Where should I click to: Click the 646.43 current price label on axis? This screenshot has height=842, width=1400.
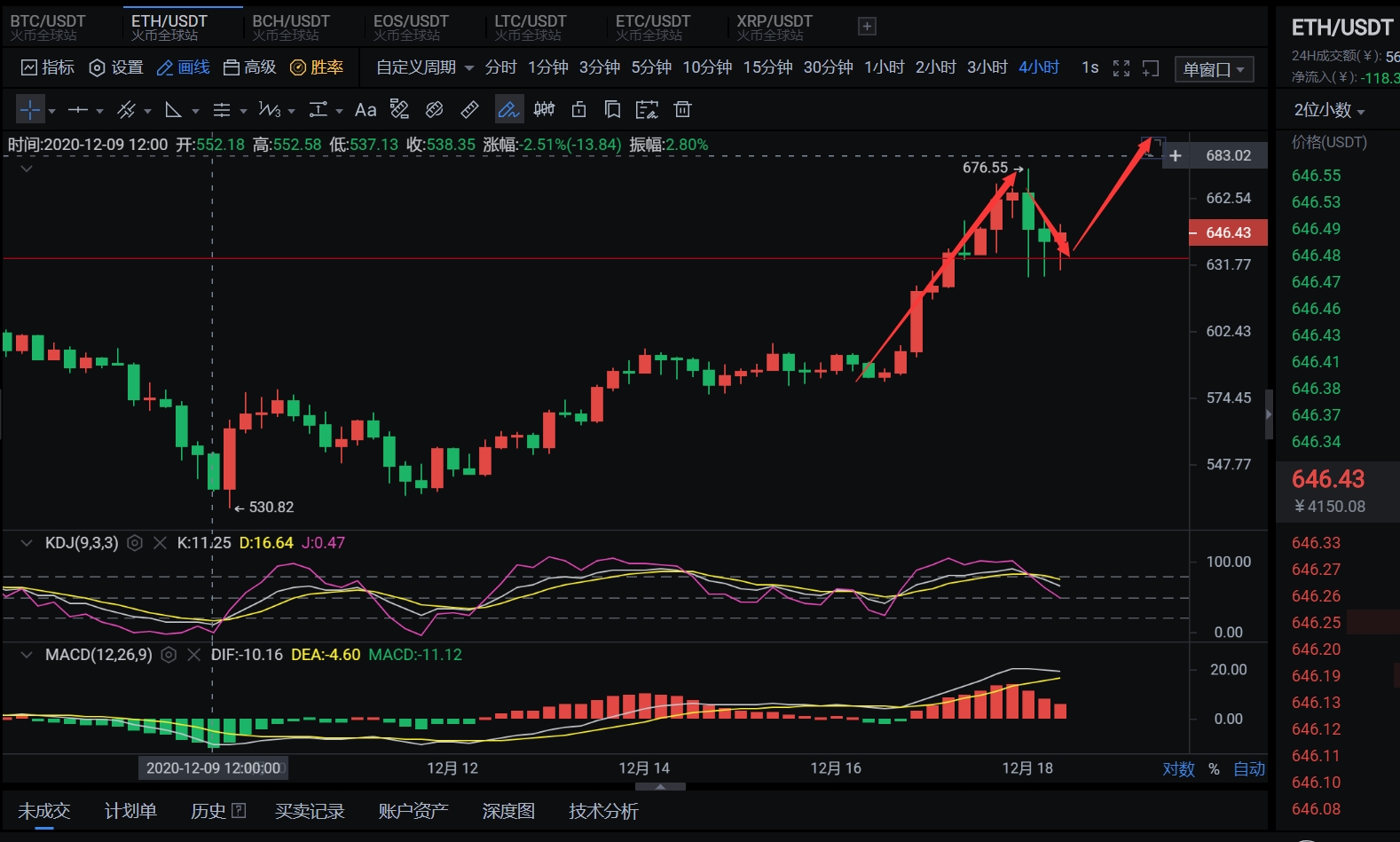(x=1228, y=232)
